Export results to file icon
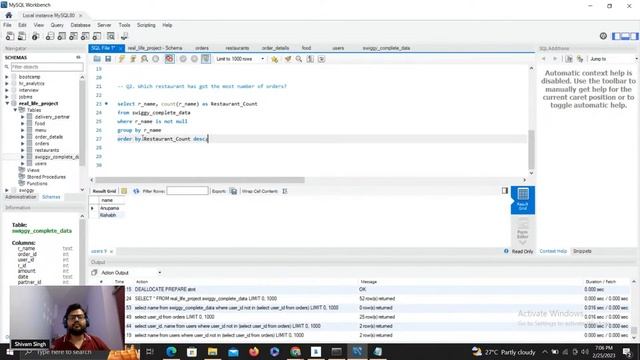The width and height of the screenshot is (640, 360). click(x=233, y=191)
